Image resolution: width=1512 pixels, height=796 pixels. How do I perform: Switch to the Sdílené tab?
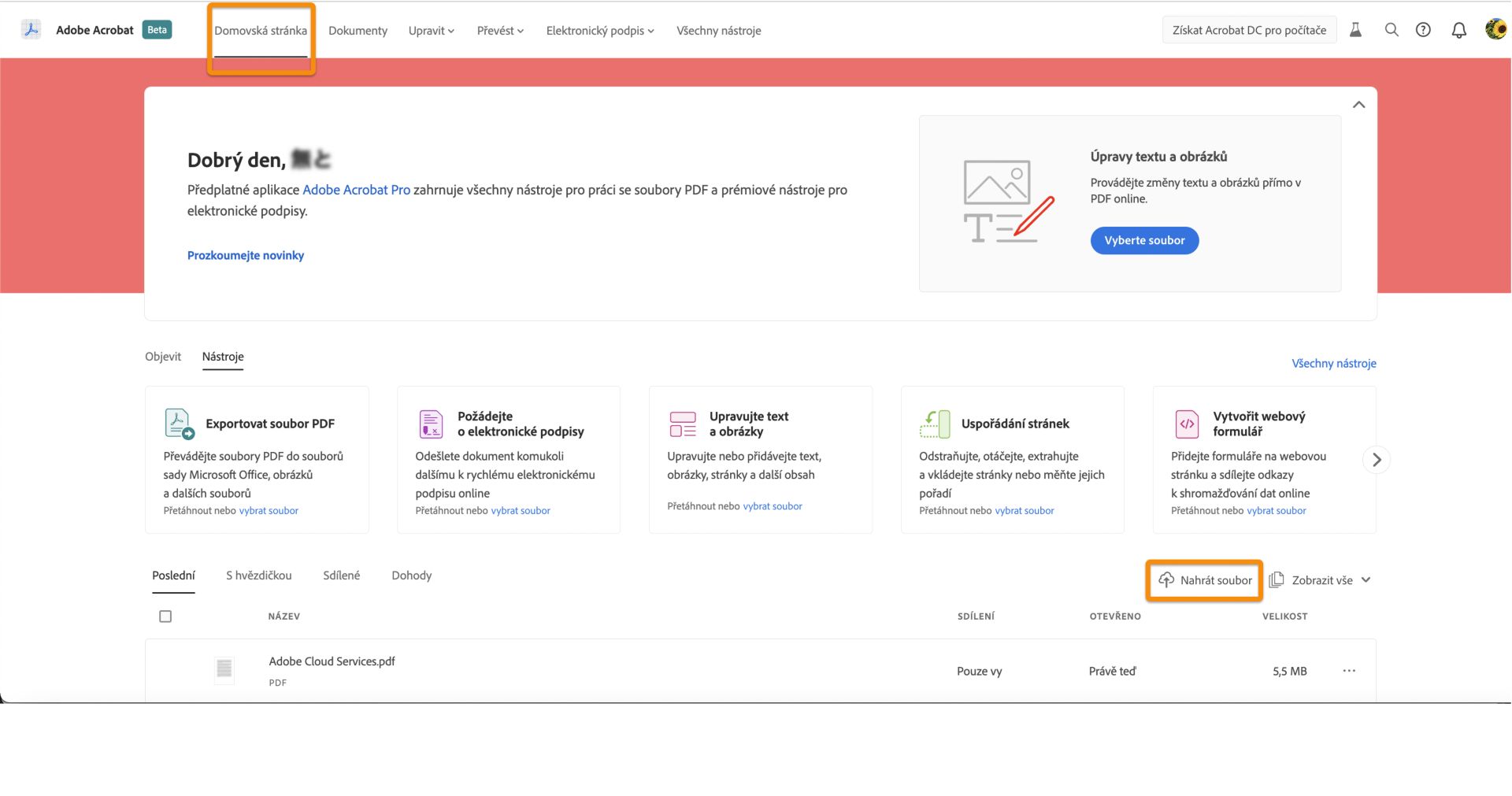341,576
